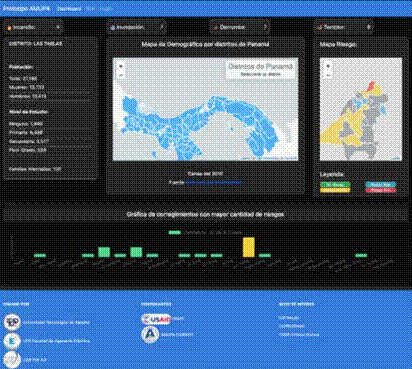Click the Incendio fire icon

(x=9, y=28)
